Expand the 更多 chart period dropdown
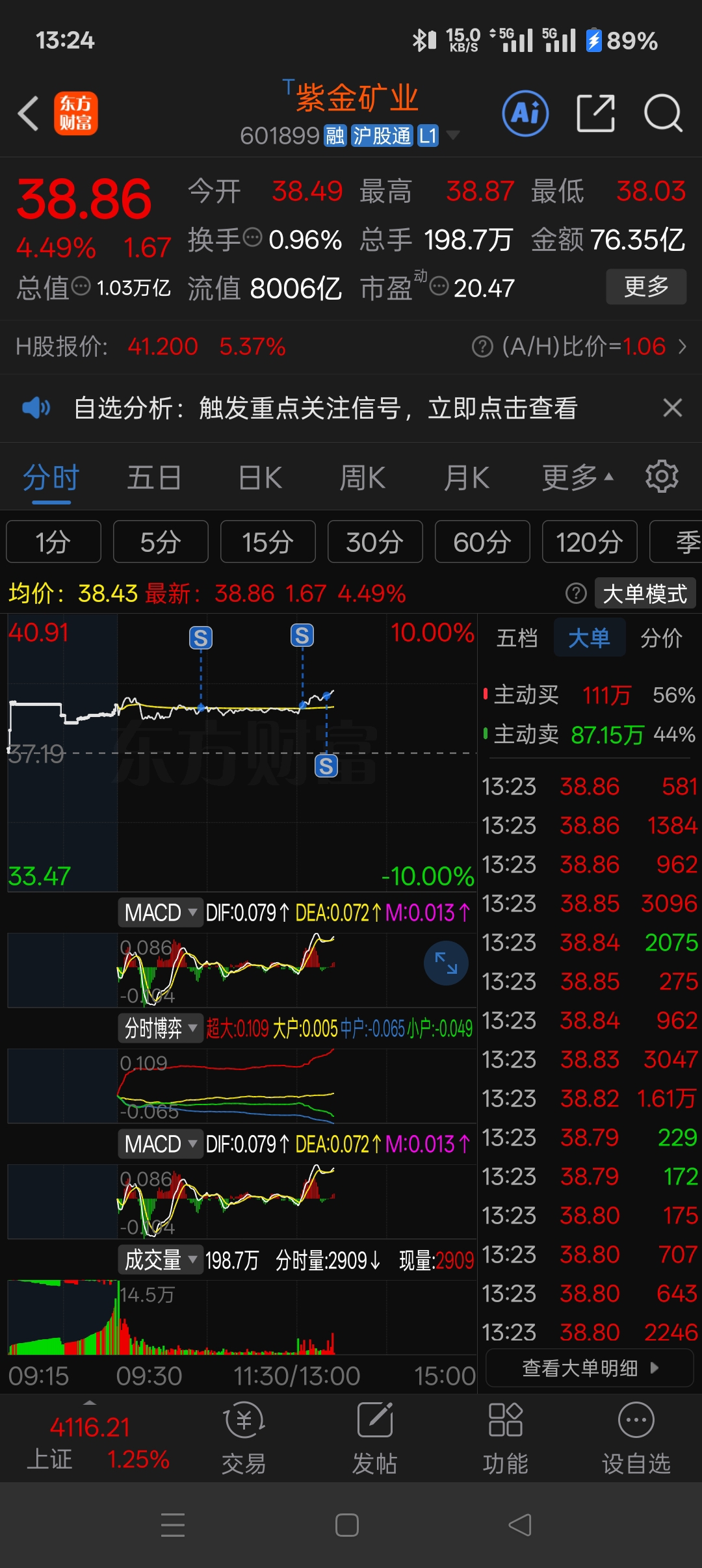Image resolution: width=702 pixels, height=1568 pixels. [x=578, y=478]
